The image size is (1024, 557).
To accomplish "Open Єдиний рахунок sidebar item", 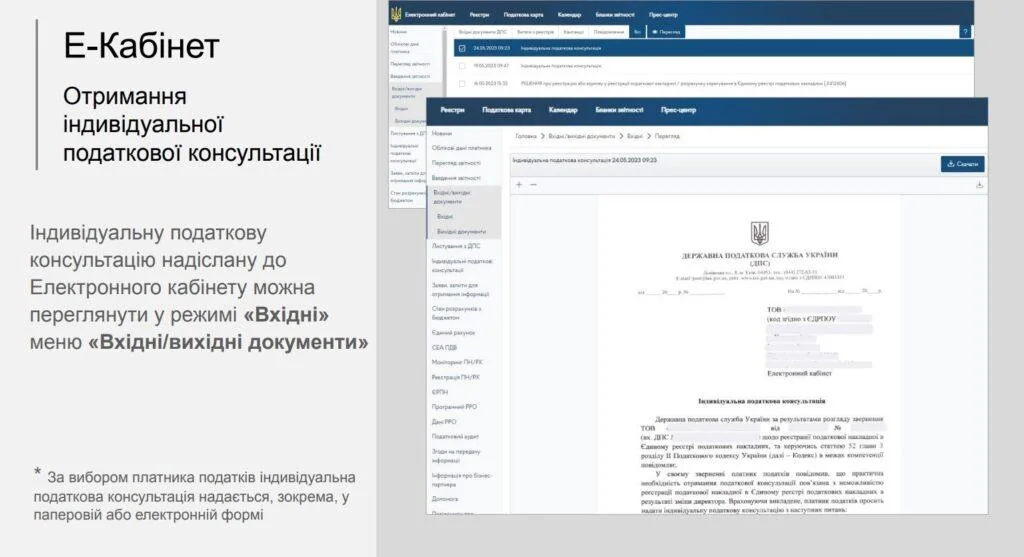I will (453, 332).
